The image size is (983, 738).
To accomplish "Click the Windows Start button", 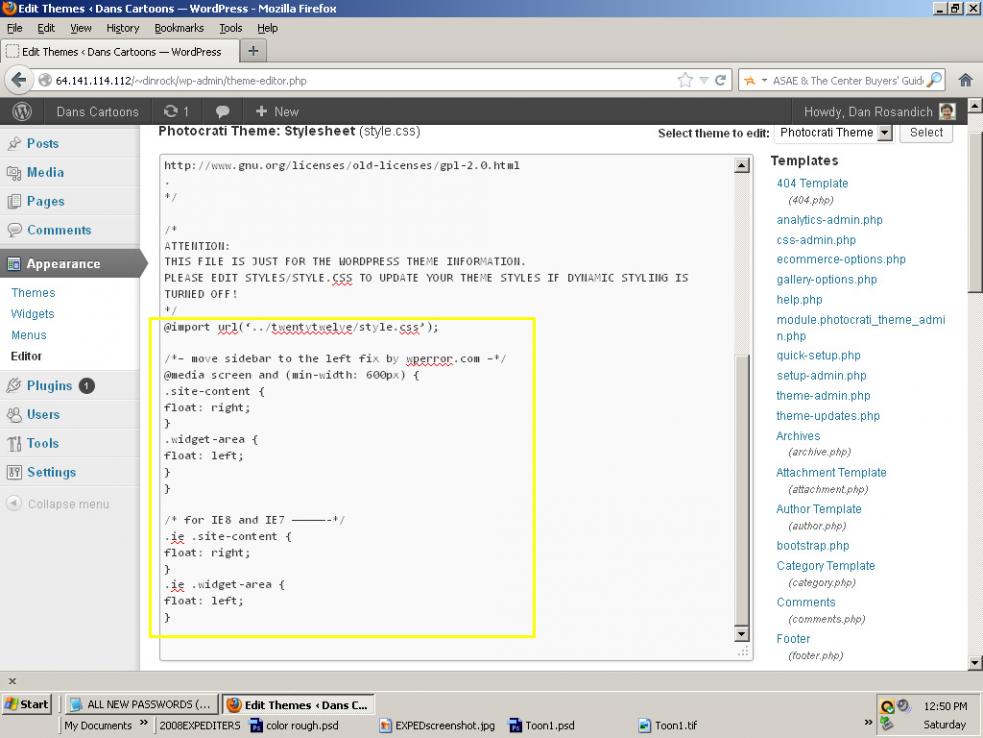I will point(27,704).
